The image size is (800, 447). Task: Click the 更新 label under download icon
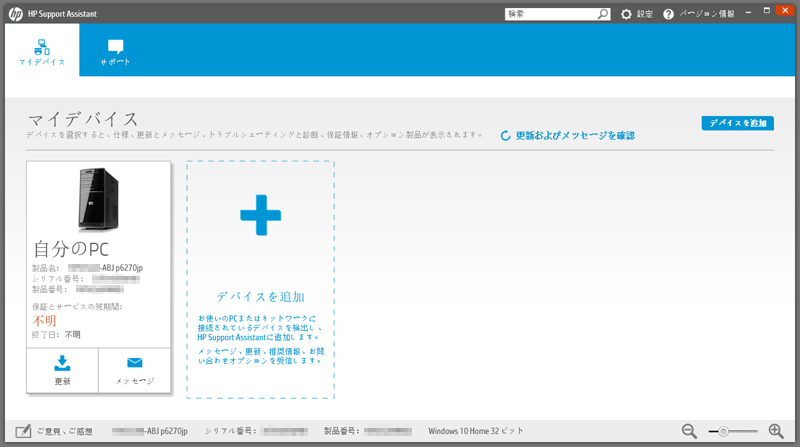click(x=62, y=381)
